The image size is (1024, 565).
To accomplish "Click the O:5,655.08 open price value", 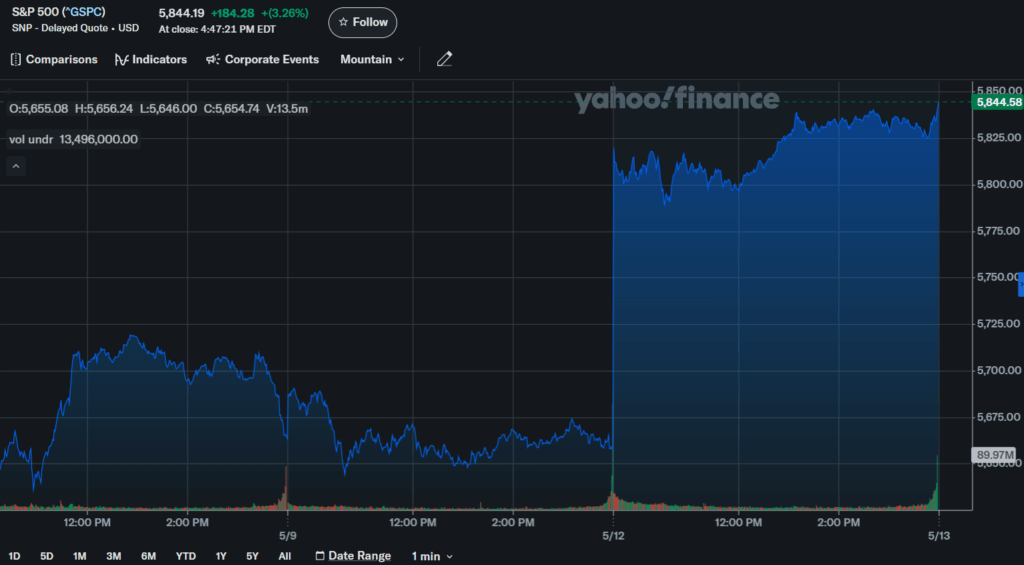I will coord(39,108).
